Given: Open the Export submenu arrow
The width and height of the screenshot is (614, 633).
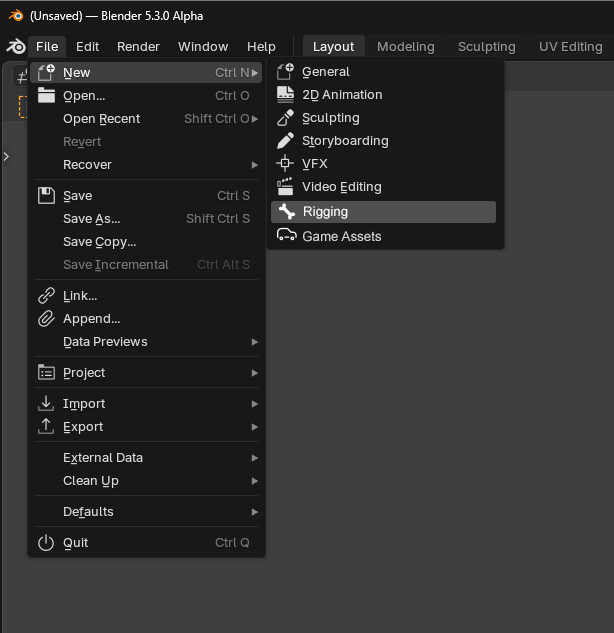Looking at the screenshot, I should [x=255, y=427].
